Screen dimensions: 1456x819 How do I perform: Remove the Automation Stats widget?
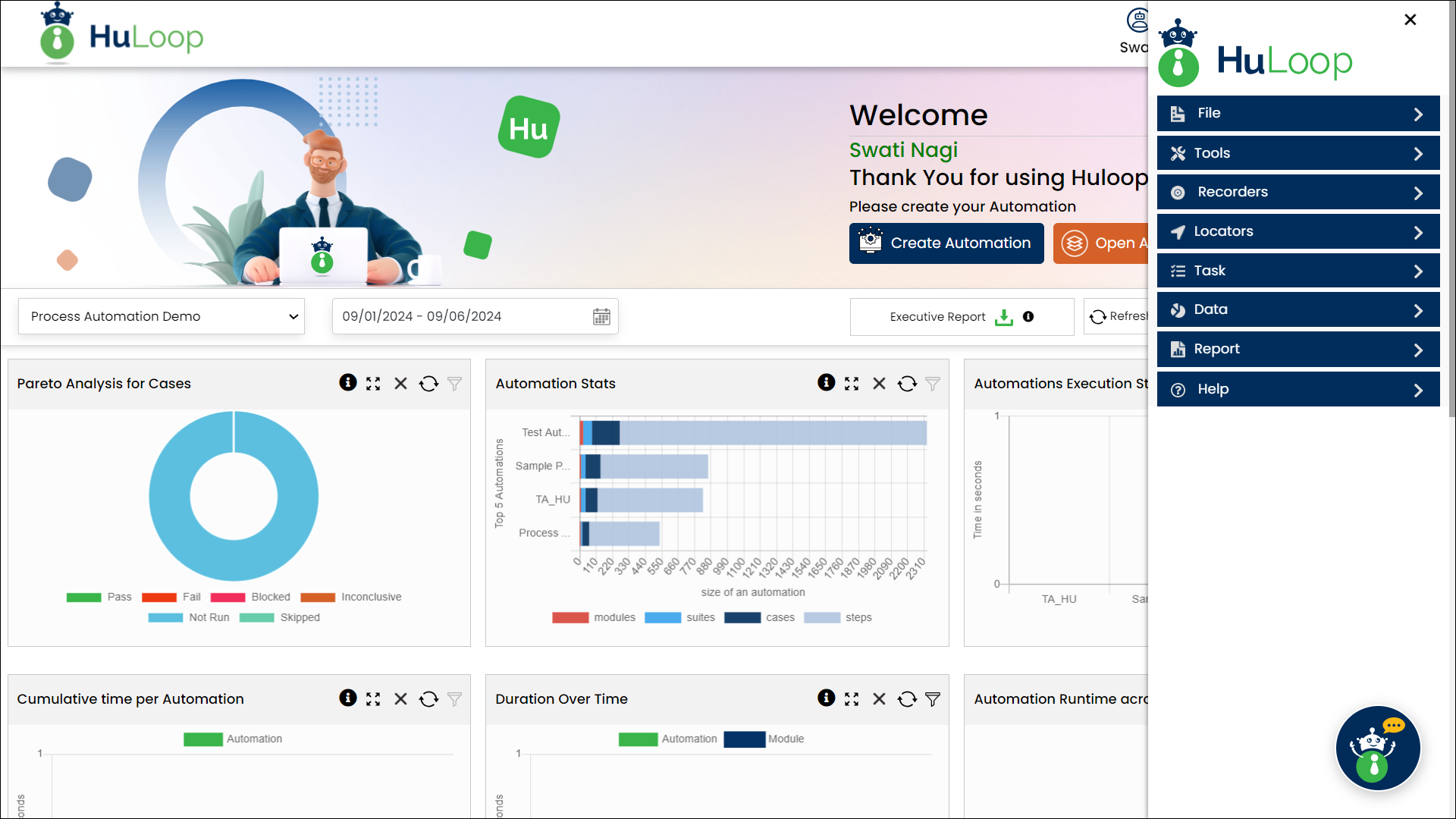(x=880, y=384)
